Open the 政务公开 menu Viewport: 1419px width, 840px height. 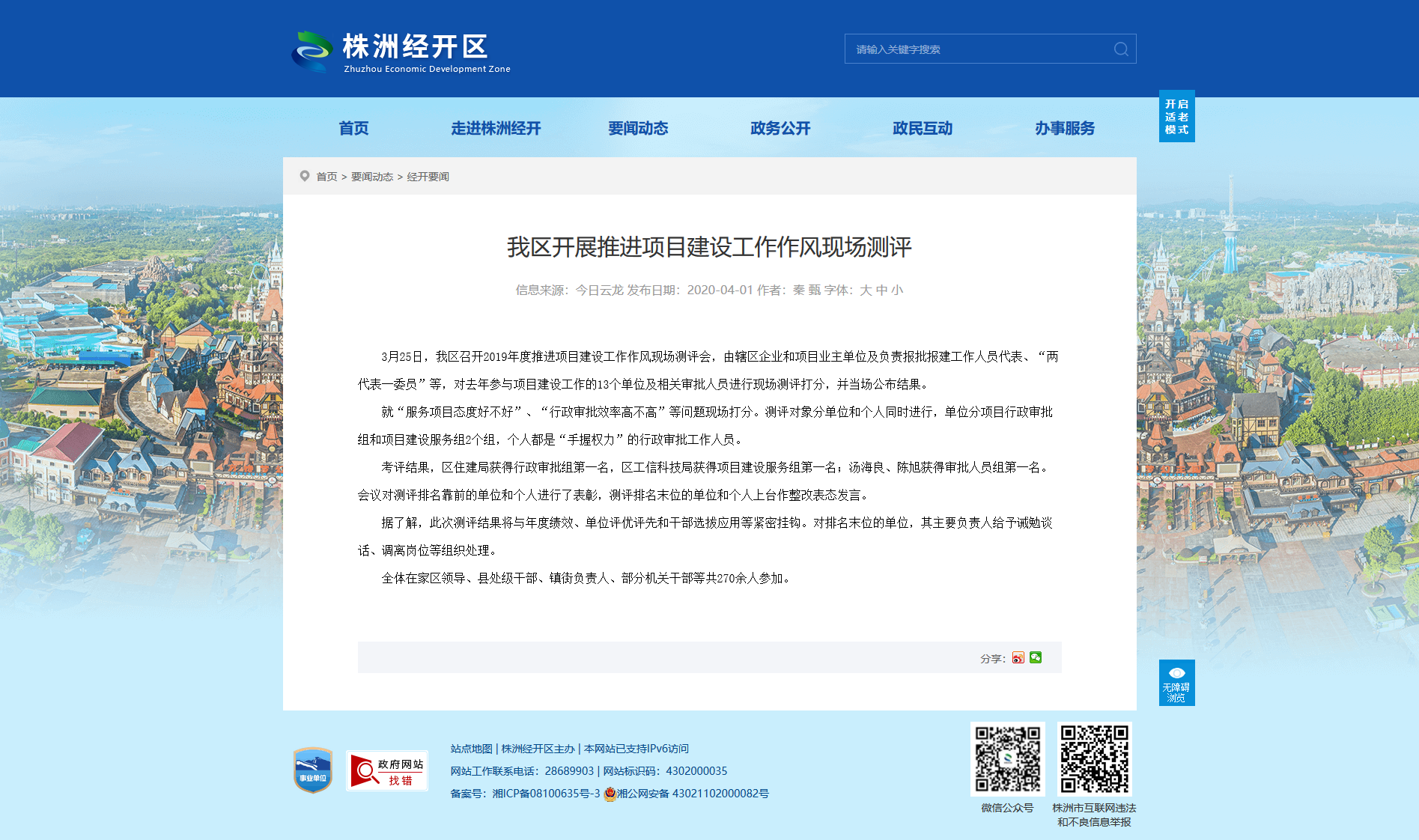pos(780,128)
